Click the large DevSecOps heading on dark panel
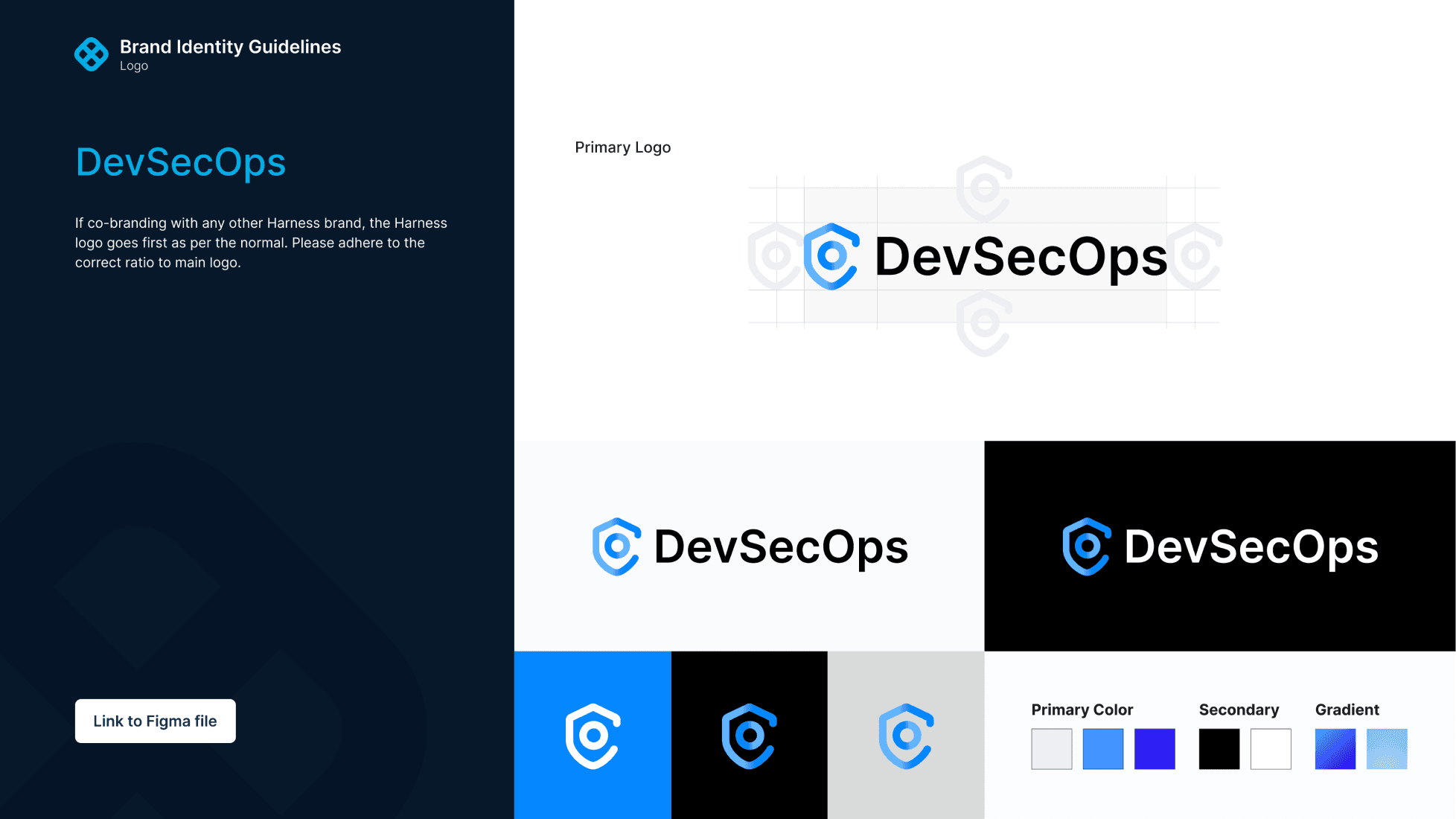The image size is (1456, 819). pos(181,162)
